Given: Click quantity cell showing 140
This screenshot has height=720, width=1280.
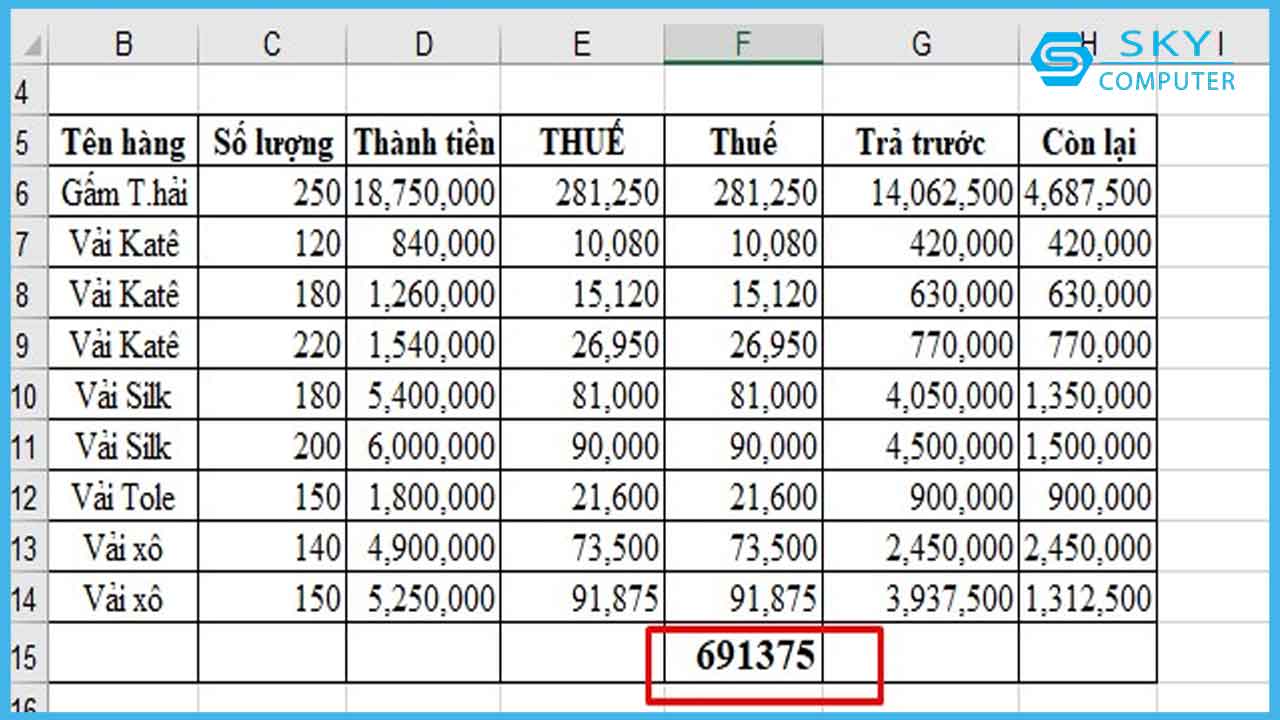Looking at the screenshot, I should click(x=272, y=548).
